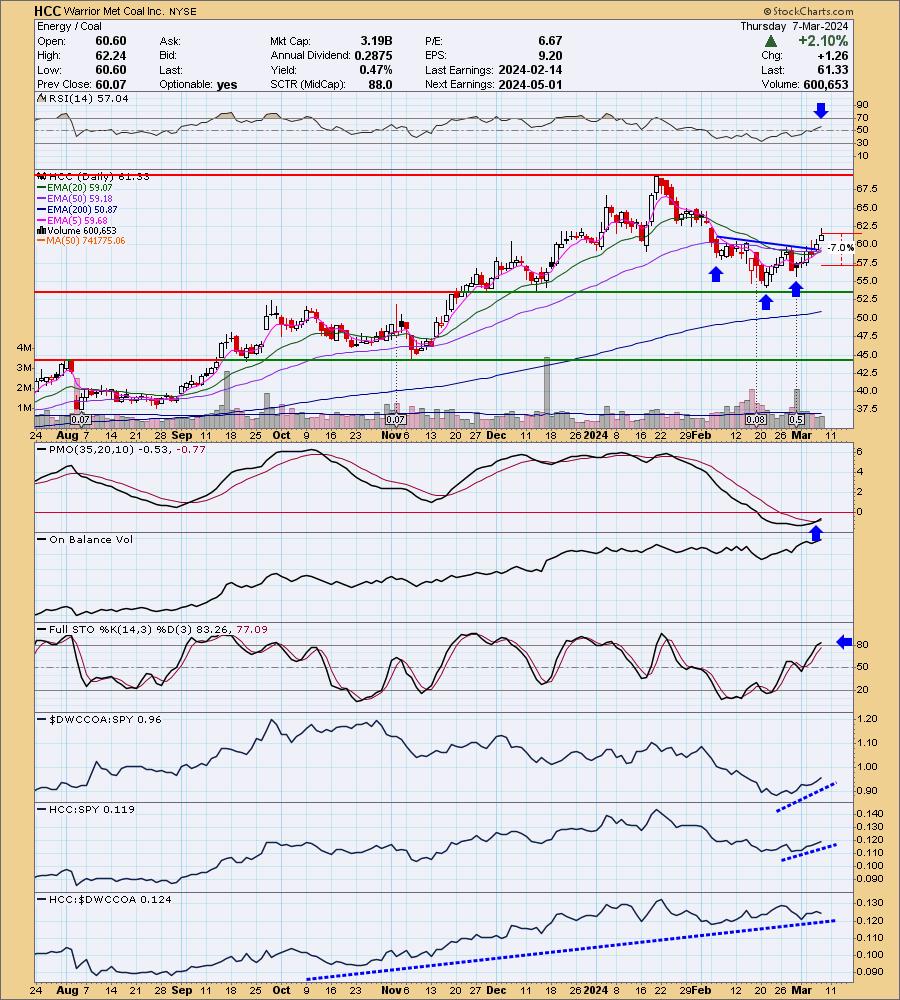This screenshot has height=1000, width=900.
Task: Click the Chg value +1.26
Action: tap(833, 55)
